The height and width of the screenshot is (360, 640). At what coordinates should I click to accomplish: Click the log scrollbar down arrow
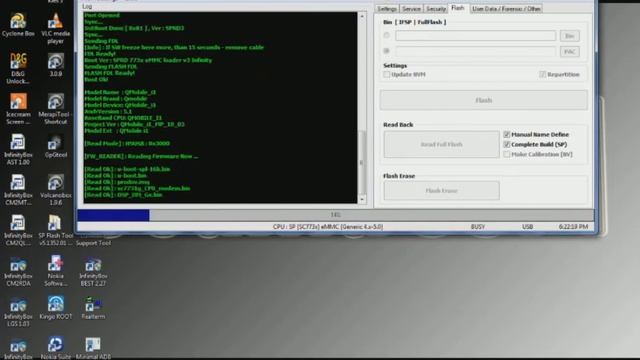[362, 199]
